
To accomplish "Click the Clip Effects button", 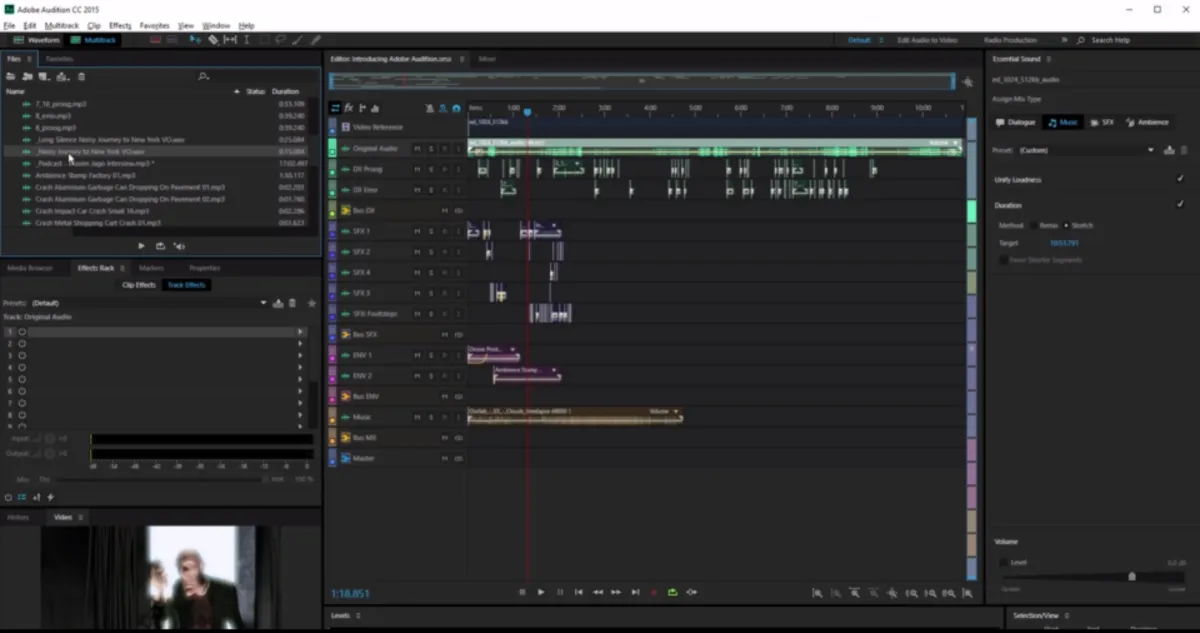I will point(139,285).
